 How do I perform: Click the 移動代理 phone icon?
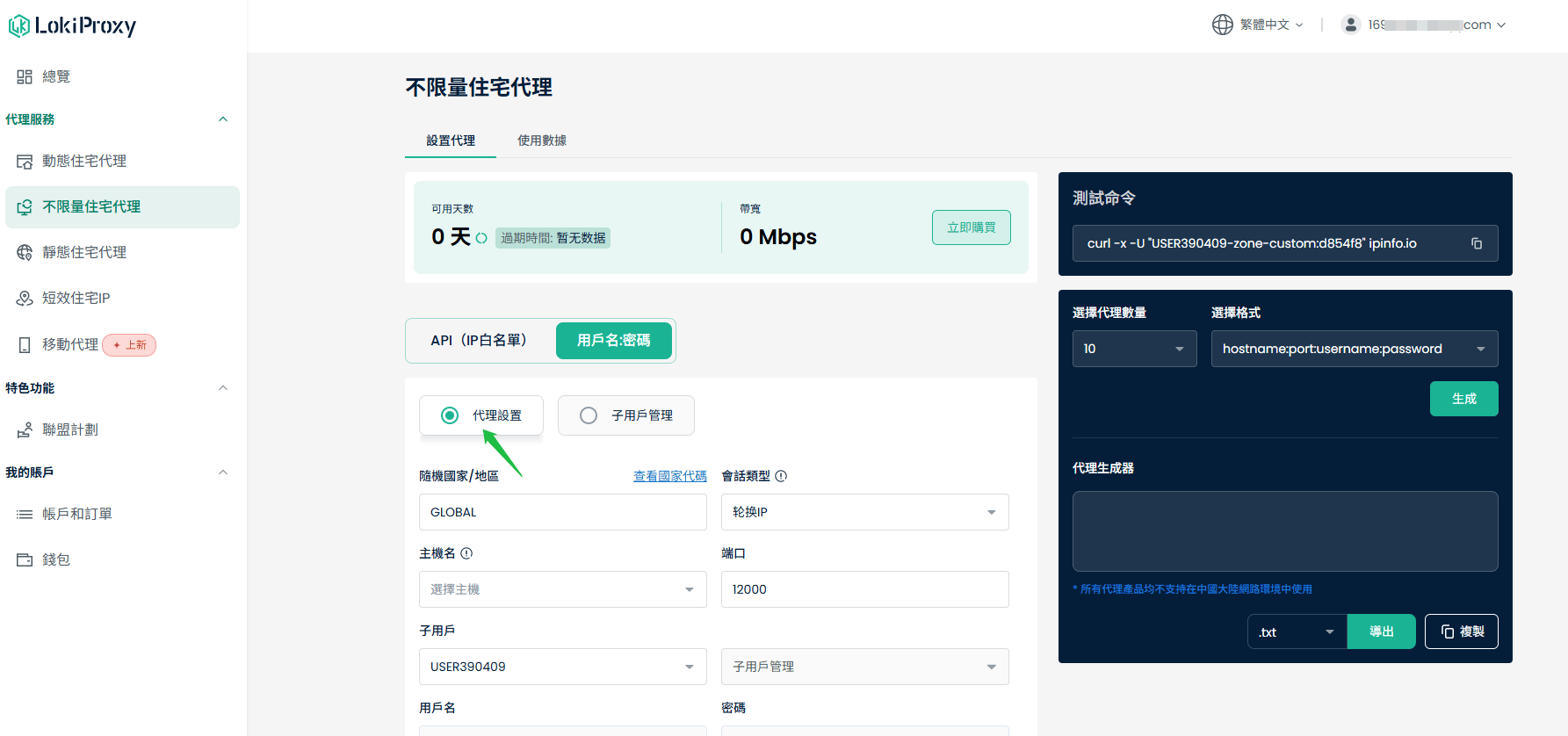click(25, 345)
